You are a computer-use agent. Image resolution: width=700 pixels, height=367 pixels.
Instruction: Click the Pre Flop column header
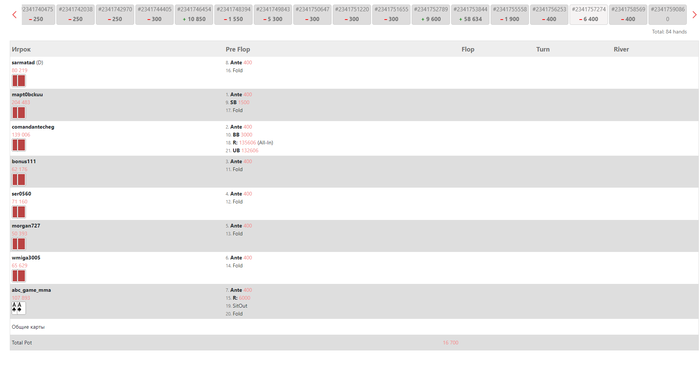(238, 50)
